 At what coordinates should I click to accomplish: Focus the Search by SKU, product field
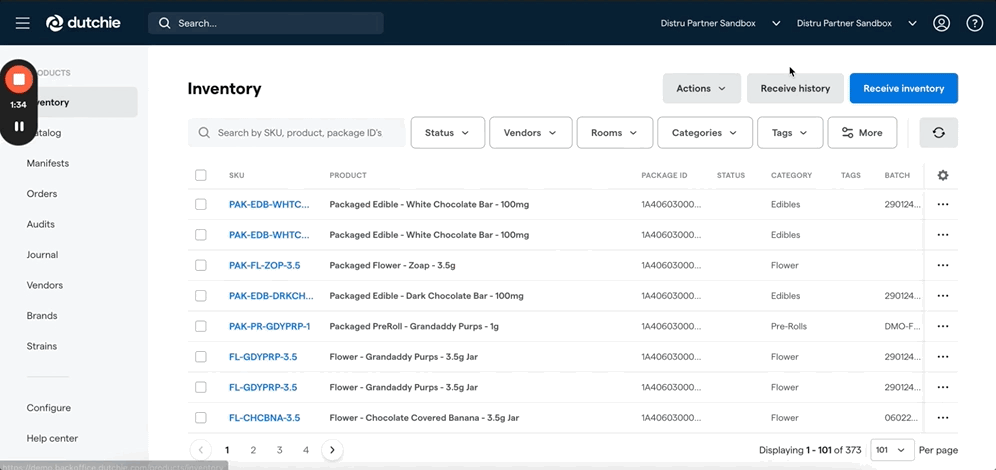coord(297,133)
